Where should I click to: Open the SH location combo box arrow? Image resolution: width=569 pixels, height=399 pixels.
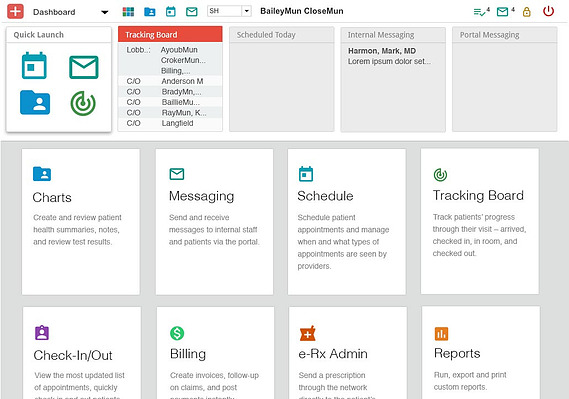tap(246, 11)
